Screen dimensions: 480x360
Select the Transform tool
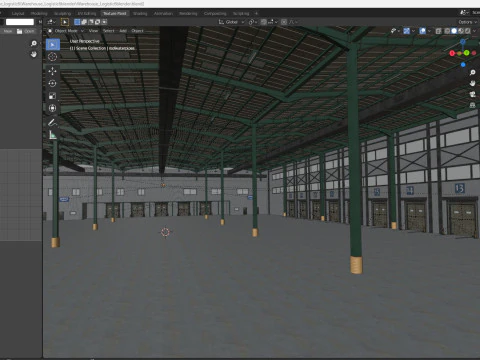52,108
